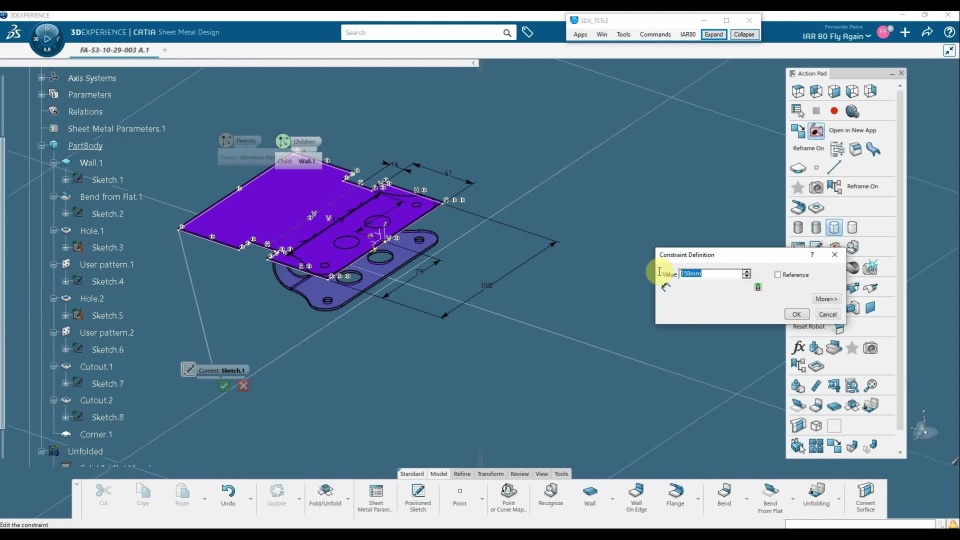Image resolution: width=960 pixels, height=540 pixels.
Task: Select the Wall On Edge tool
Action: 636,498
